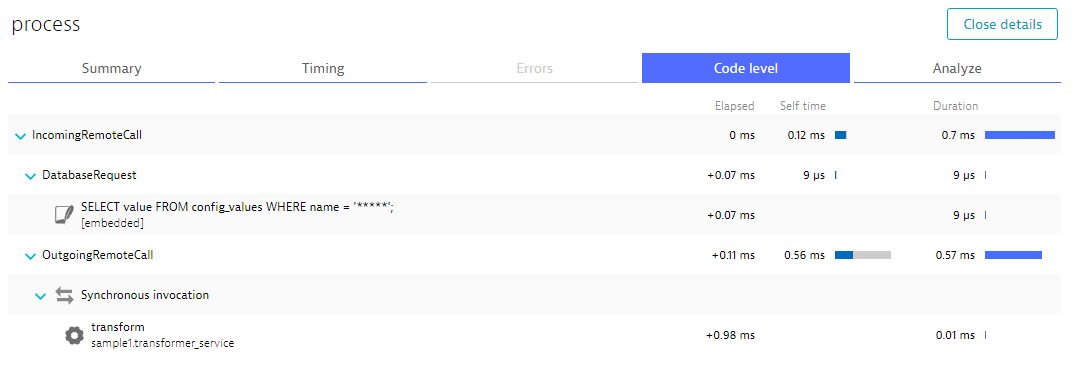Viewport: 1087px width, 392px height.
Task: Select the Code level tab
Action: click(x=746, y=68)
